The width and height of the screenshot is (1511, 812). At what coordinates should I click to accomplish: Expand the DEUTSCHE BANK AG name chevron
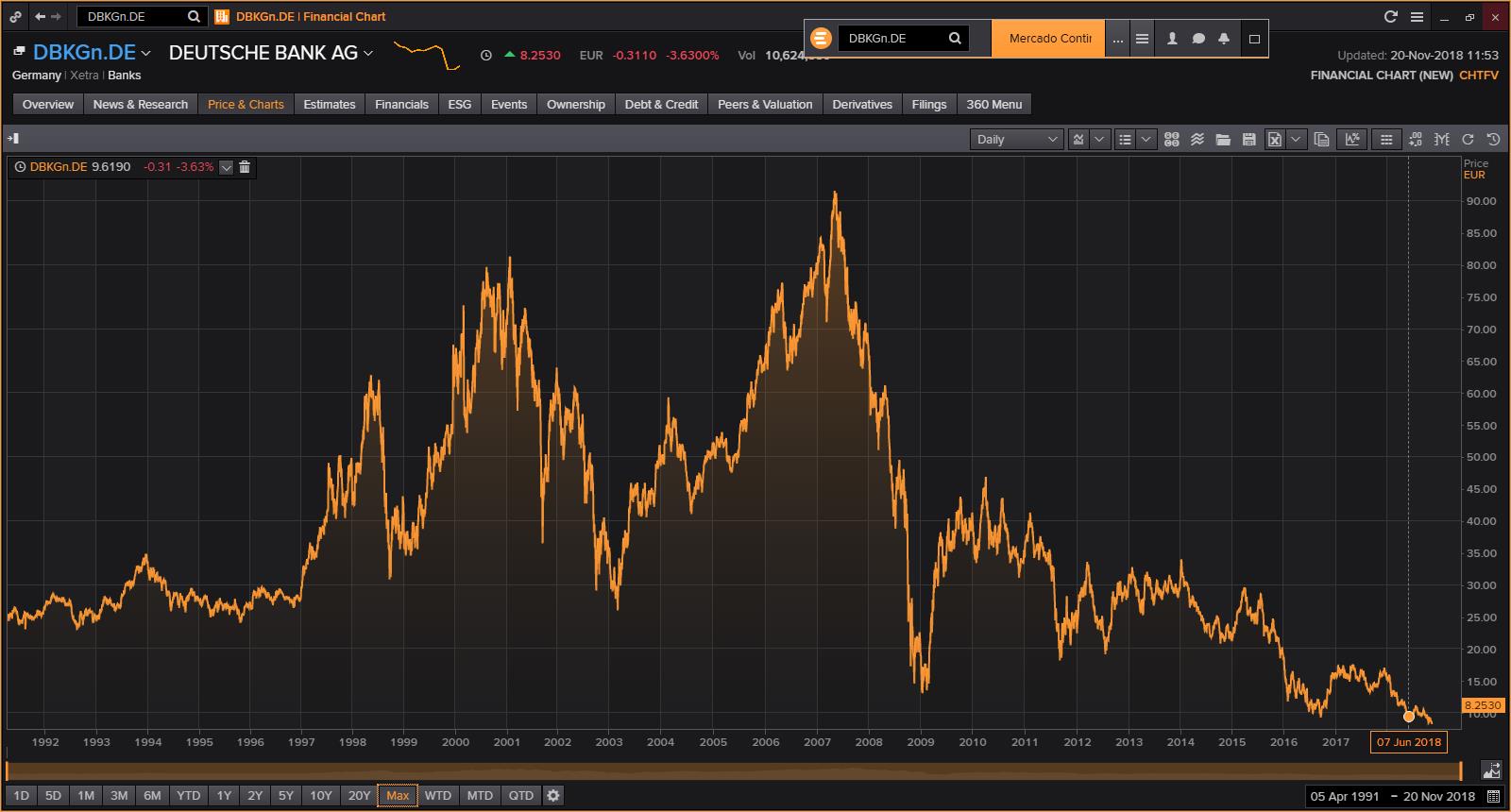[368, 54]
